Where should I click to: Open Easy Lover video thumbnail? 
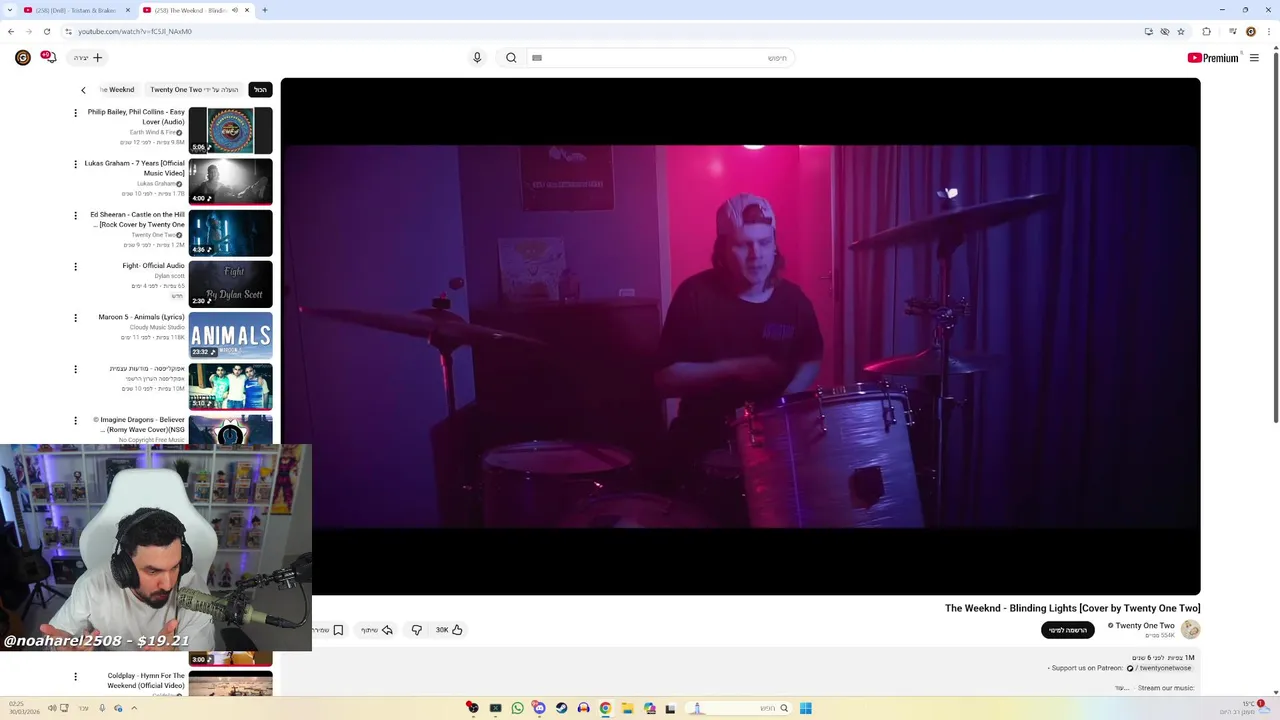(x=230, y=130)
